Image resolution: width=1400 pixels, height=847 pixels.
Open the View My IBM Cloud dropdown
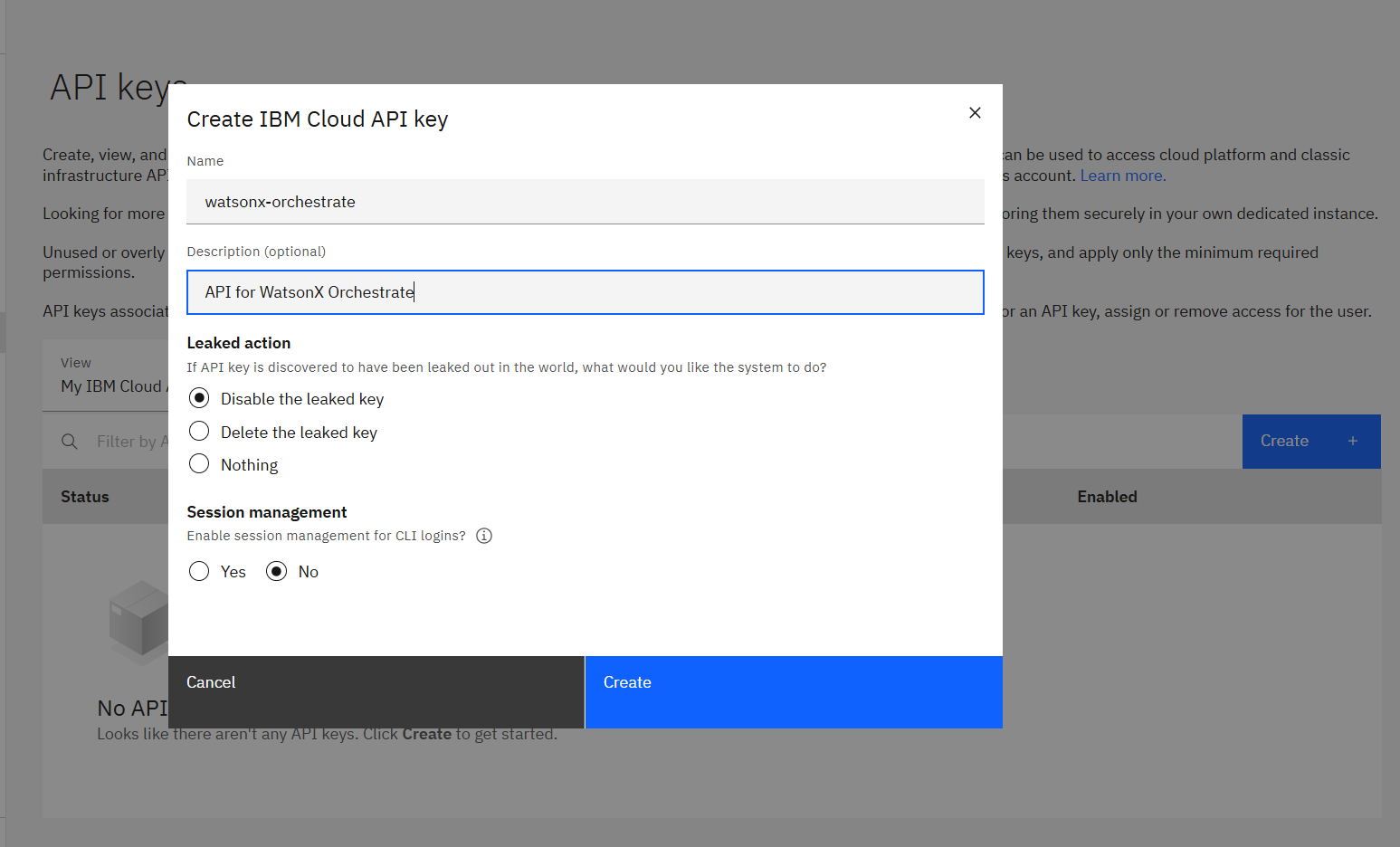coord(106,376)
